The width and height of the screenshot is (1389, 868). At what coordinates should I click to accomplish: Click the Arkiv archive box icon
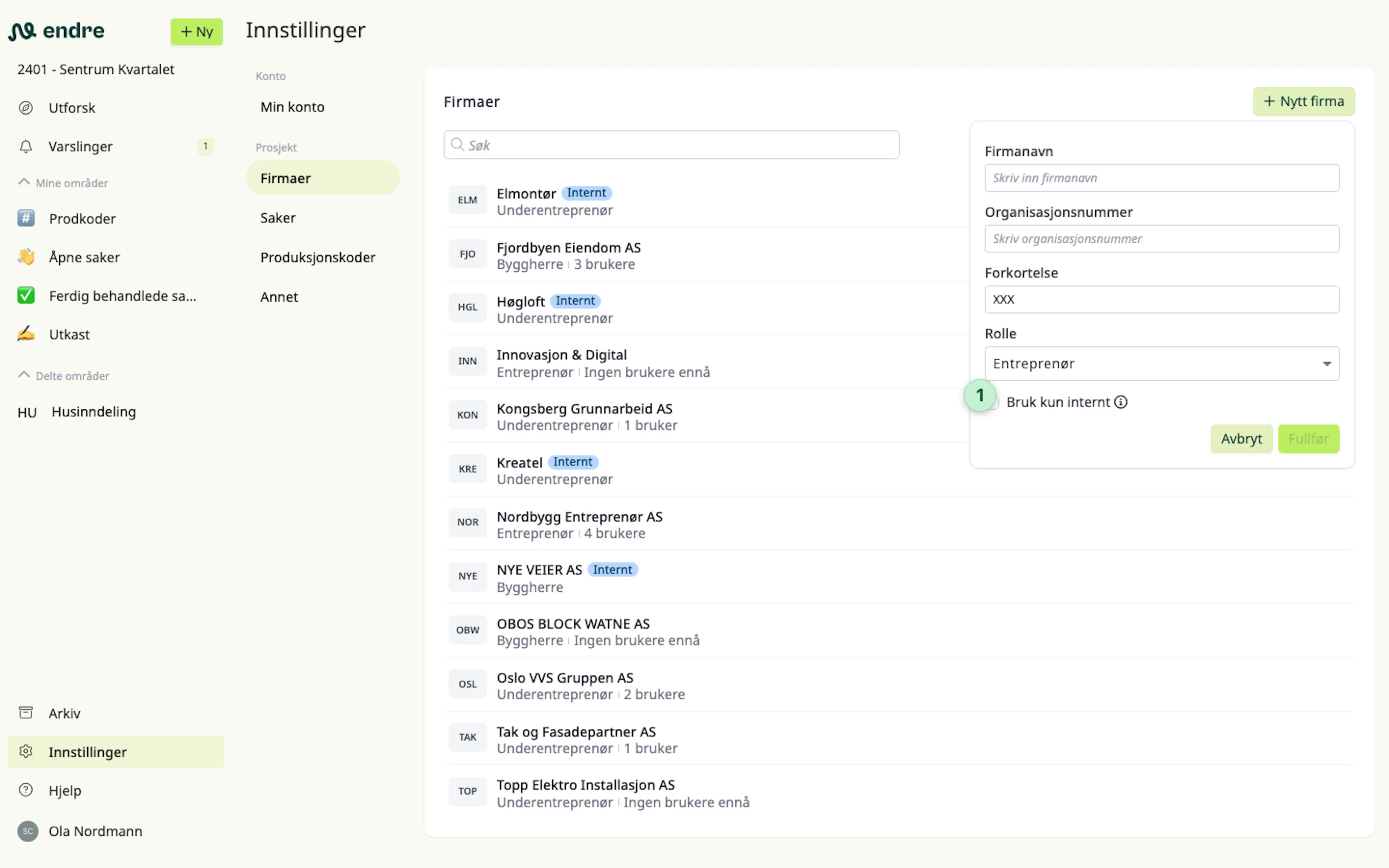(26, 713)
